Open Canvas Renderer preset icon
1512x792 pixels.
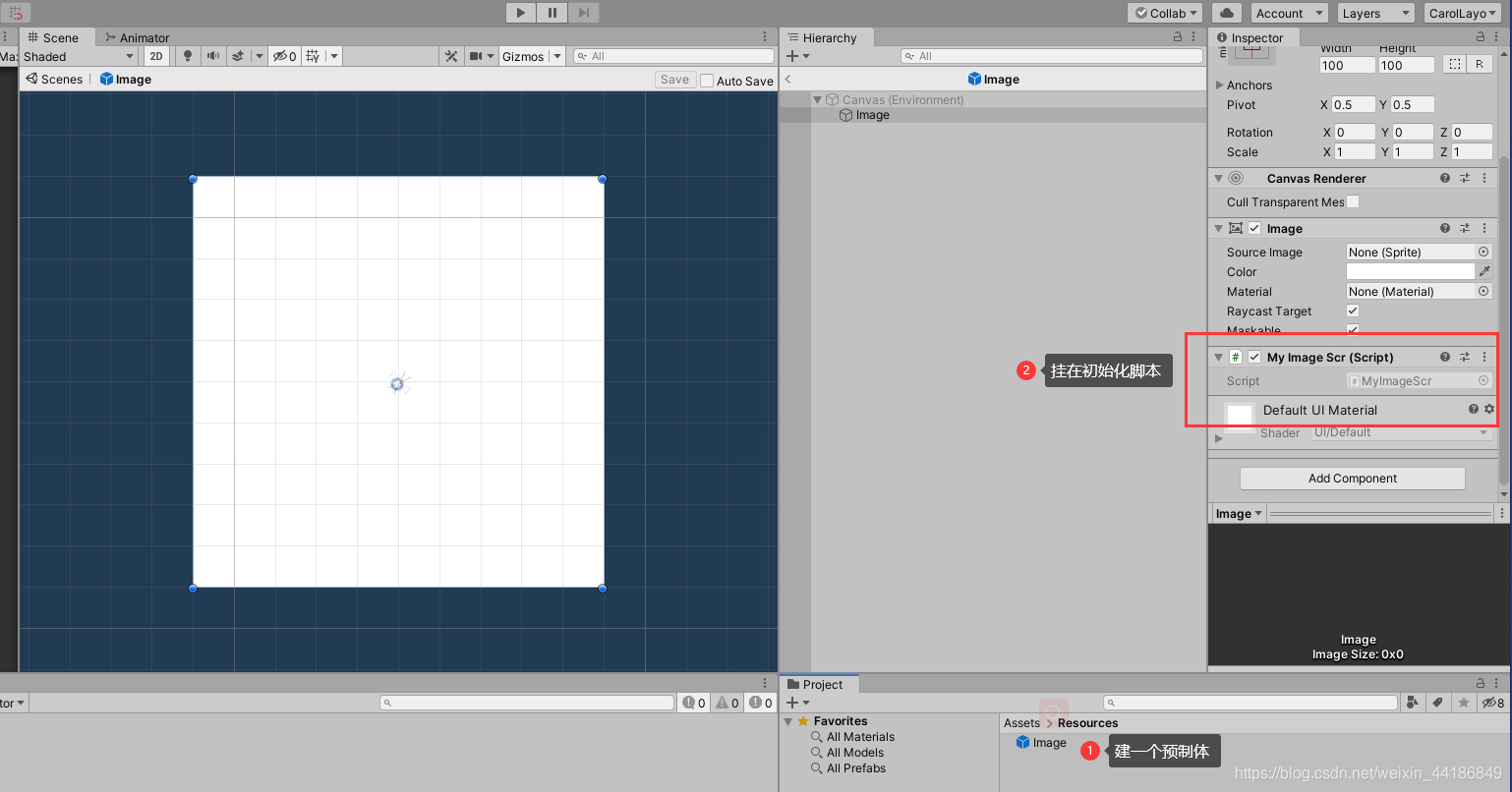[x=1465, y=179]
